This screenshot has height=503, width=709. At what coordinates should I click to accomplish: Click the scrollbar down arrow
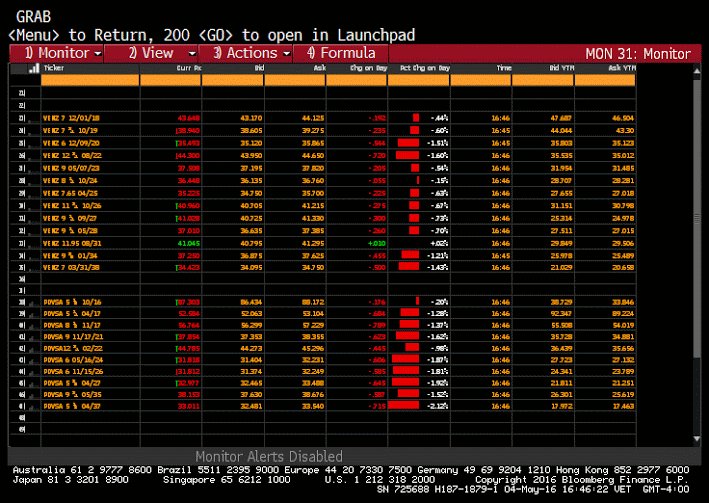pyautogui.click(x=697, y=439)
